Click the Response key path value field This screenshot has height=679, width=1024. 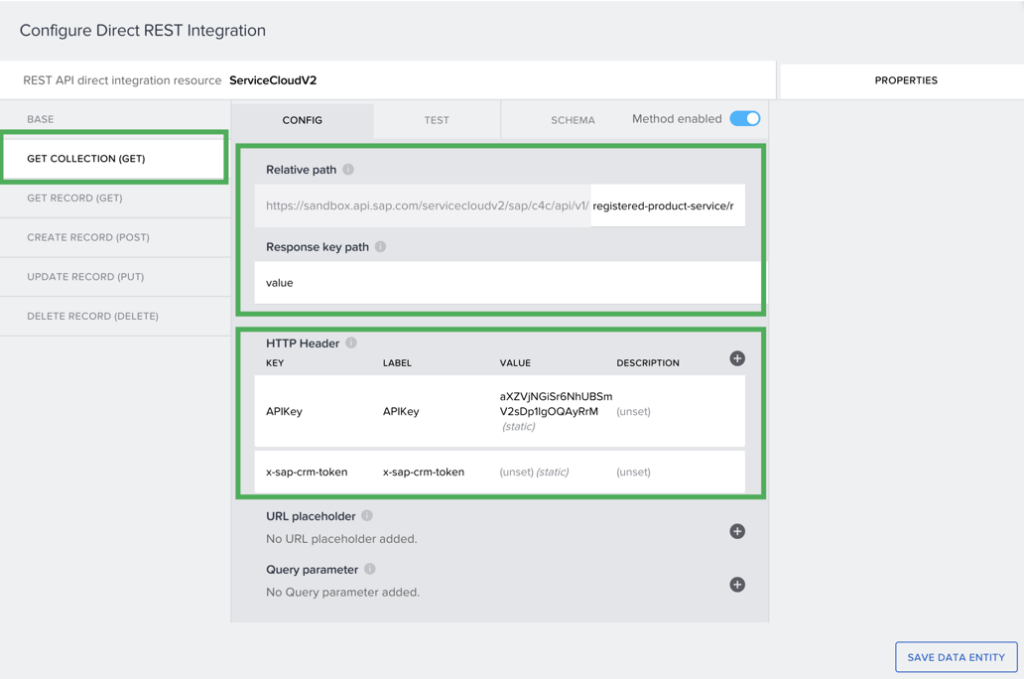tap(500, 283)
